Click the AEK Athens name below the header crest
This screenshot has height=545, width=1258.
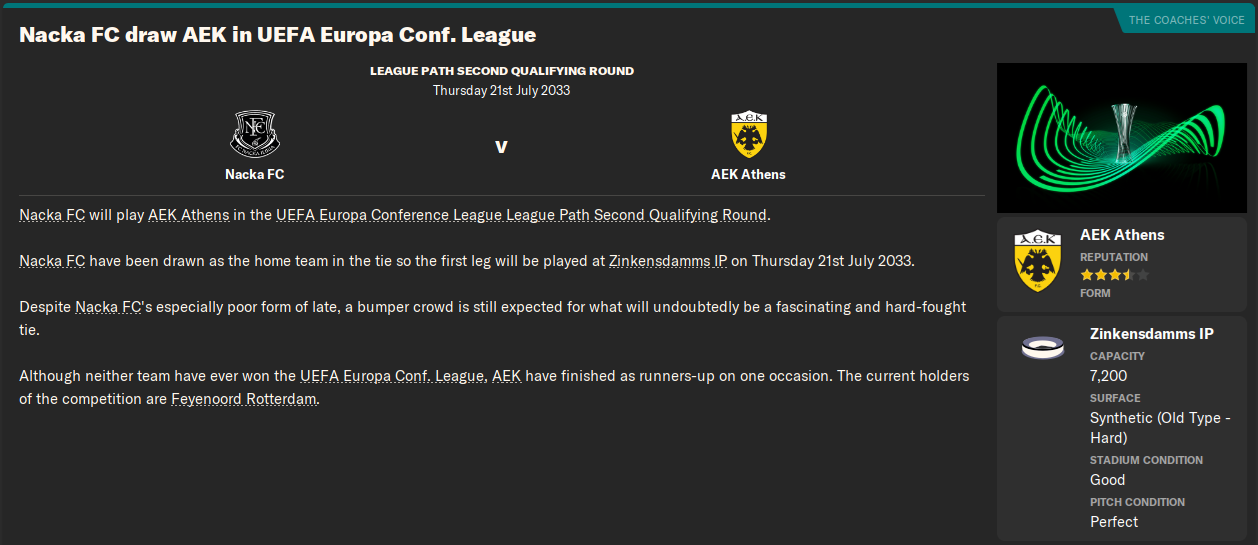pos(748,174)
